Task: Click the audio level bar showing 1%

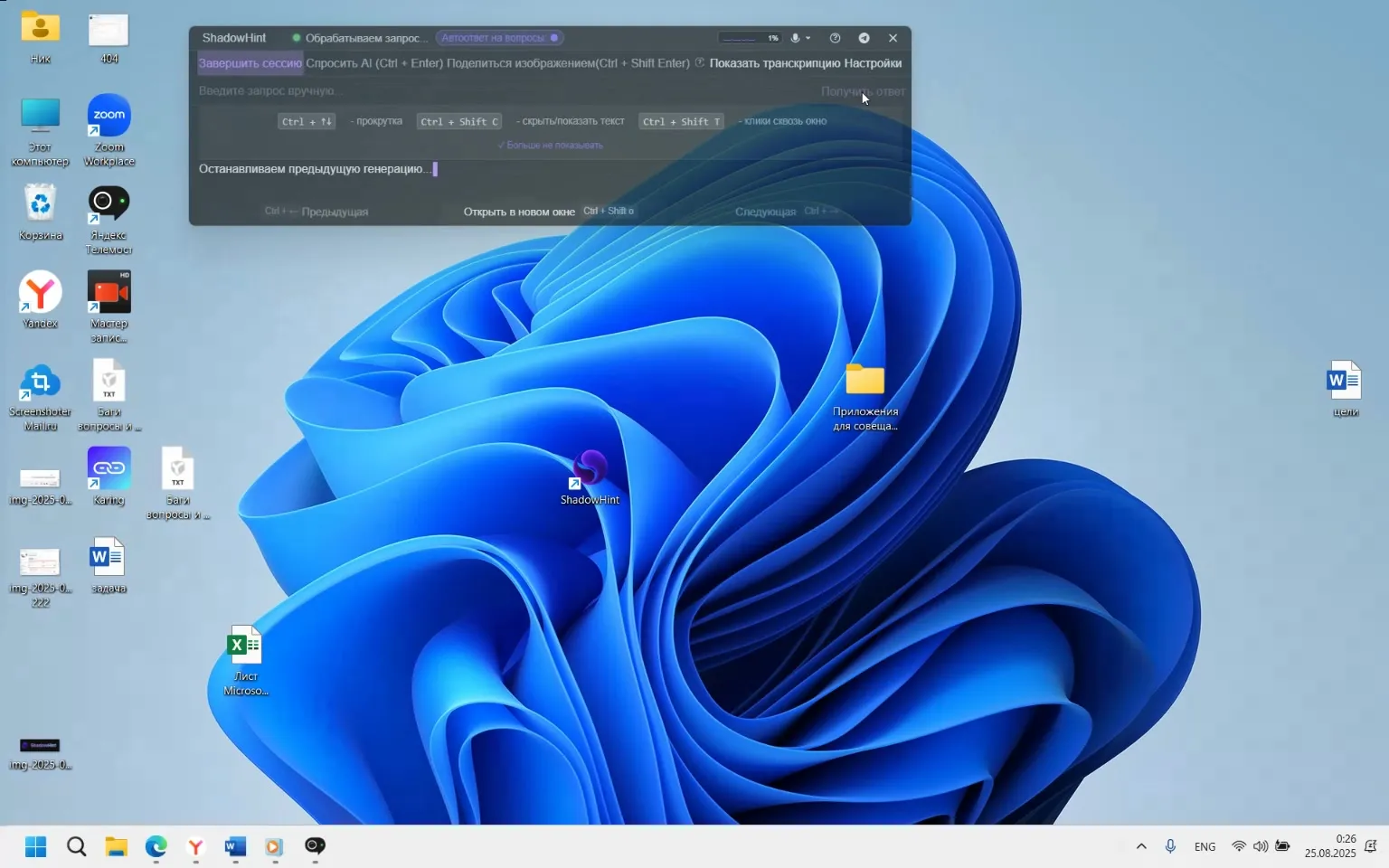Action: click(747, 38)
